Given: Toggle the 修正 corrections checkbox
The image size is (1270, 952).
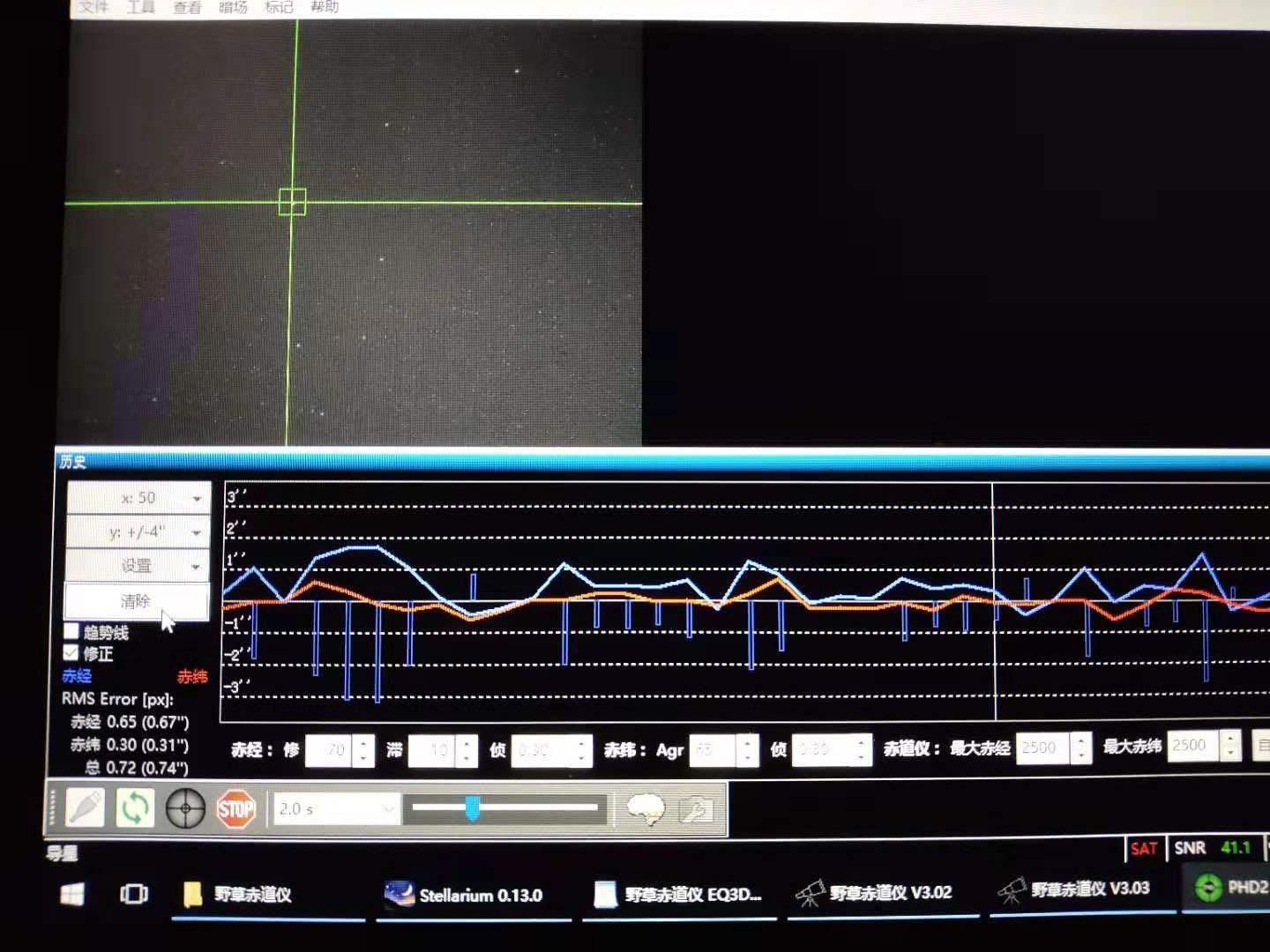Looking at the screenshot, I should [x=71, y=652].
